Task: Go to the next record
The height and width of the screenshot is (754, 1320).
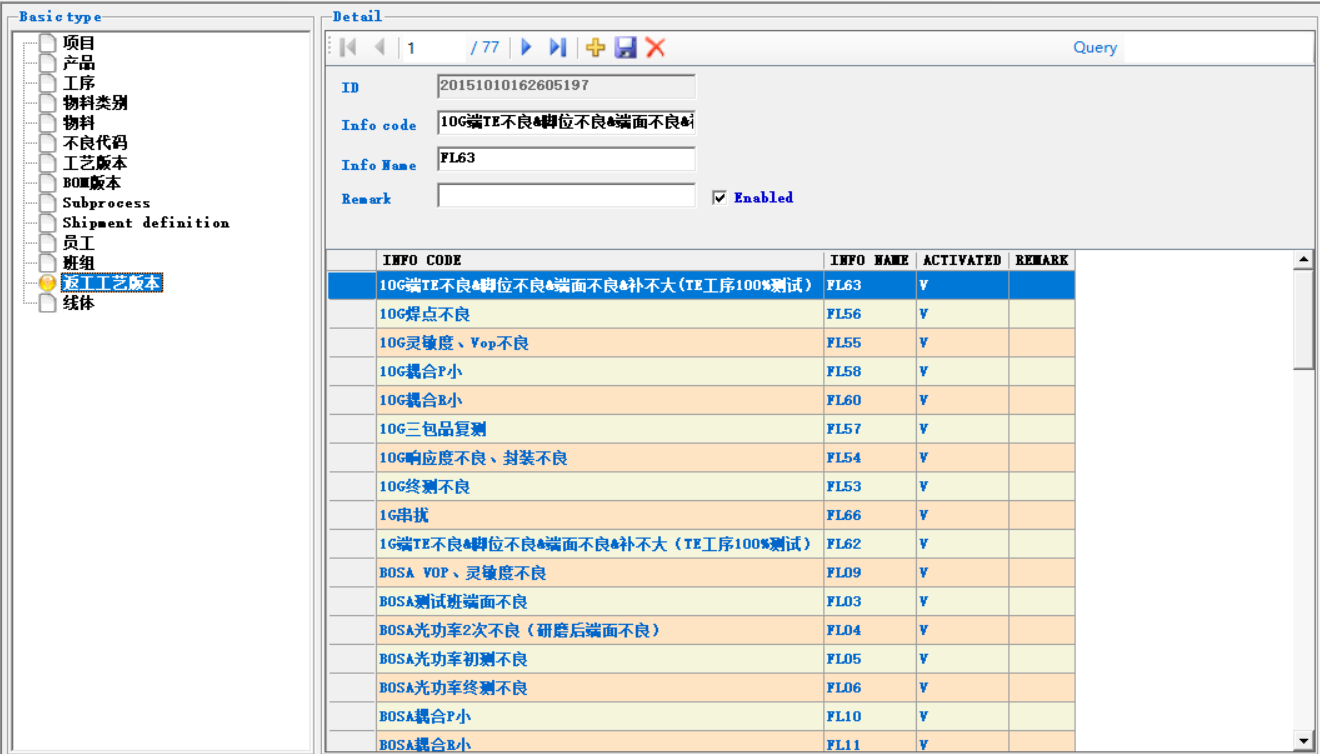Action: (x=527, y=48)
